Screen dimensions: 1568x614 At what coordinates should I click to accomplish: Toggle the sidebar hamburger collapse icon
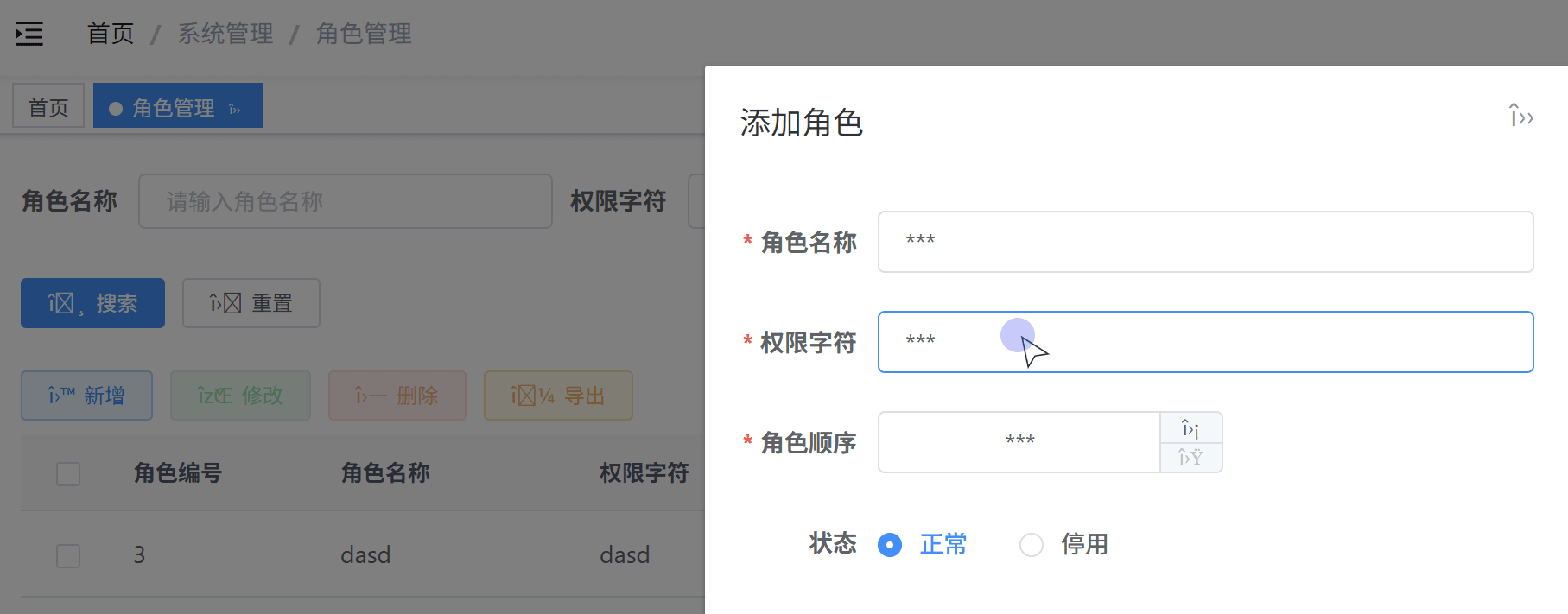click(29, 34)
